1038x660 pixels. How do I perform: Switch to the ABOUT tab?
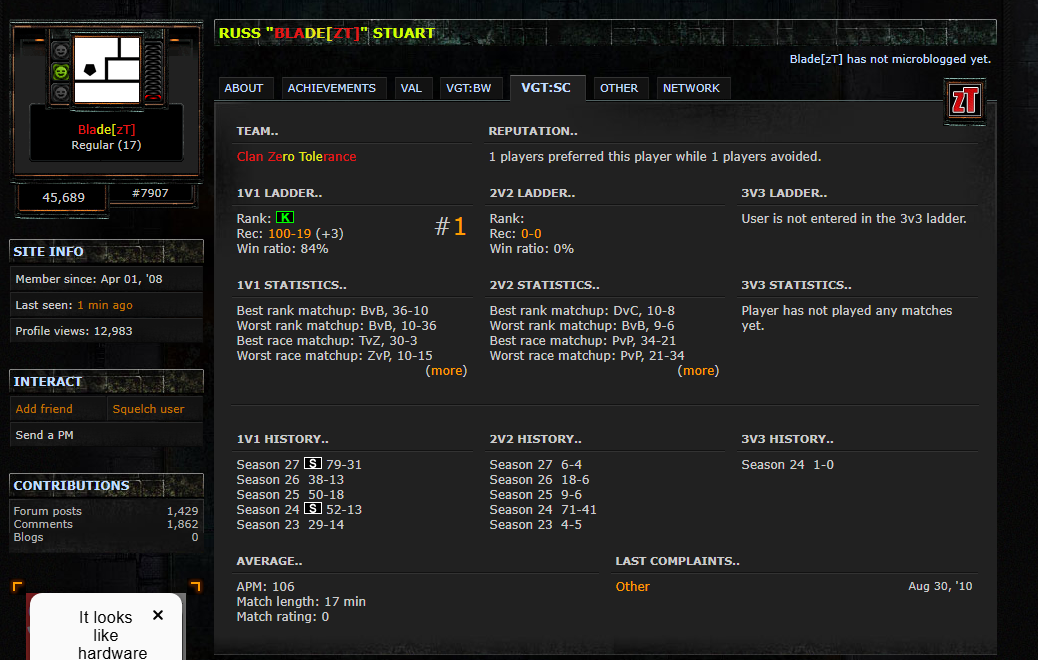[x=244, y=88]
